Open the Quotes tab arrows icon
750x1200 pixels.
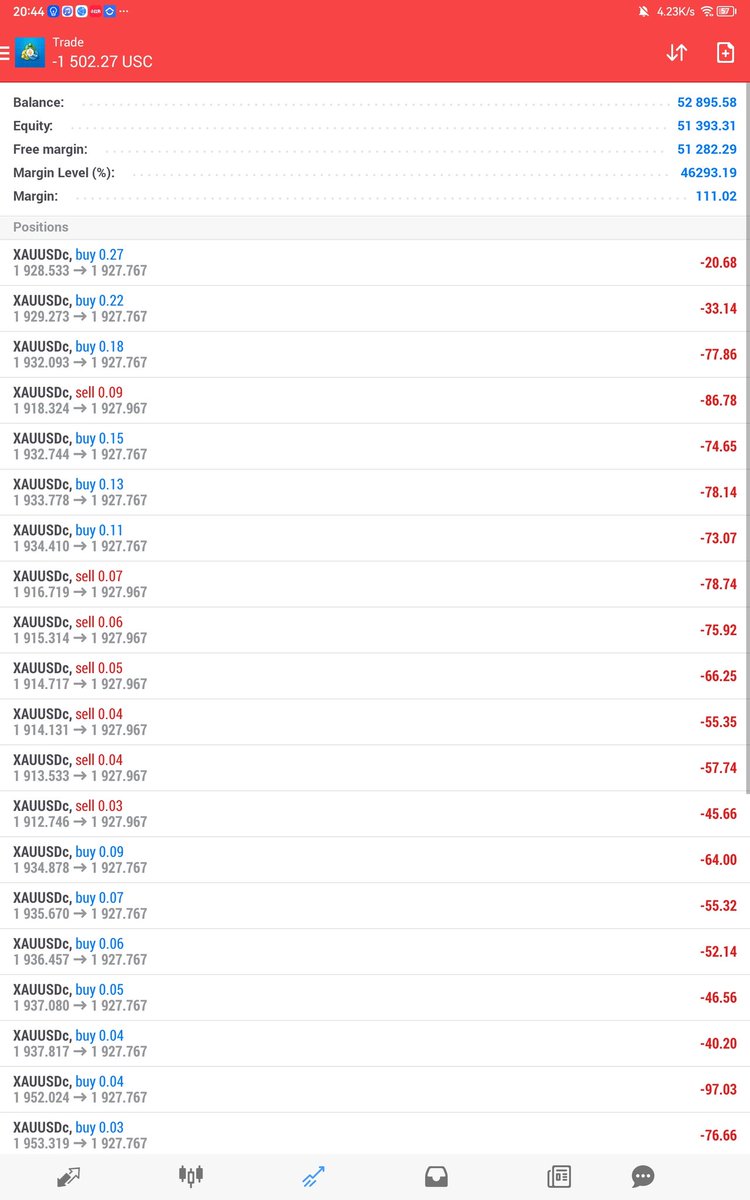pyautogui.click(x=68, y=1177)
